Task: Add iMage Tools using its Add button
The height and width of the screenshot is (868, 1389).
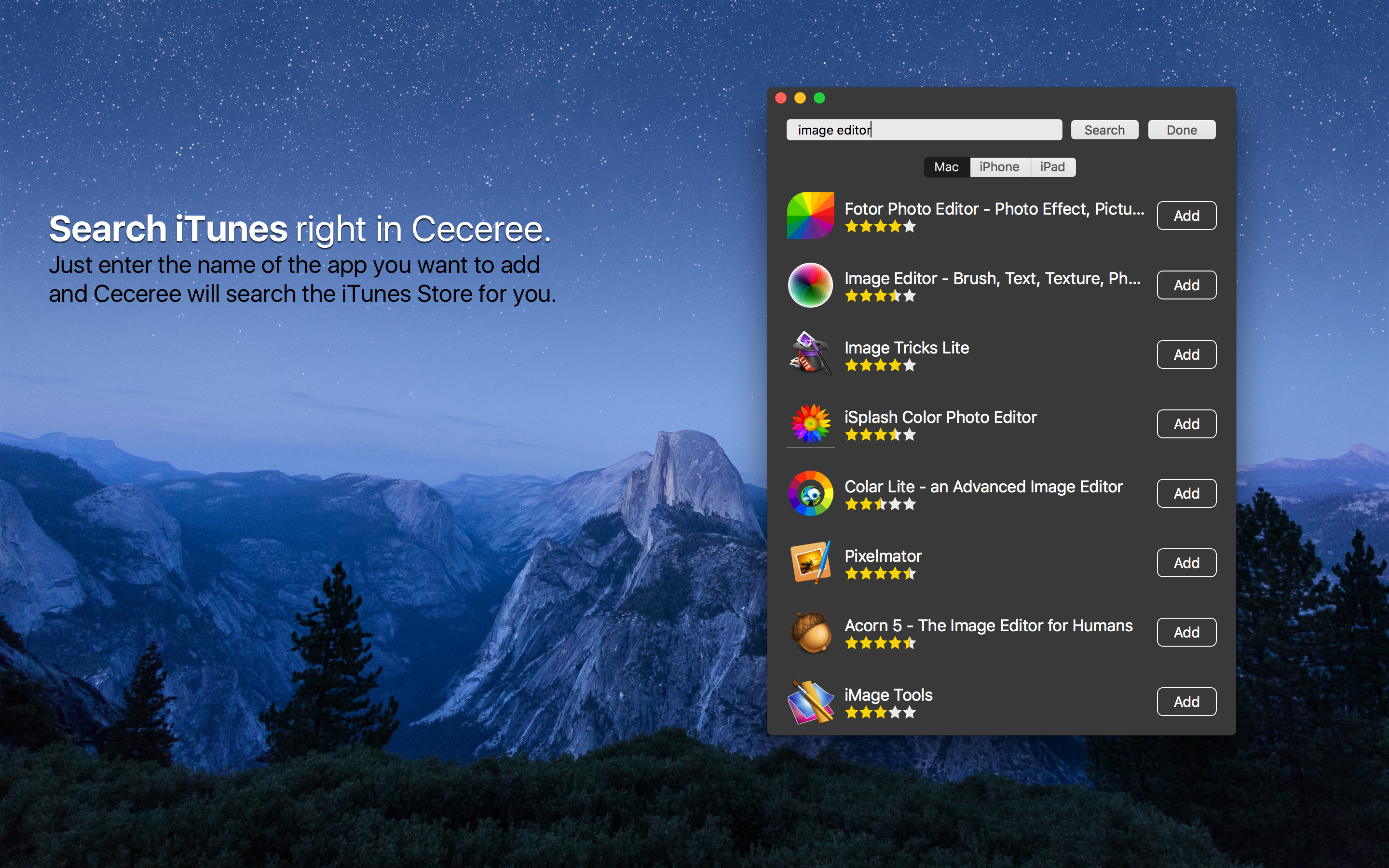Action: [x=1186, y=702]
